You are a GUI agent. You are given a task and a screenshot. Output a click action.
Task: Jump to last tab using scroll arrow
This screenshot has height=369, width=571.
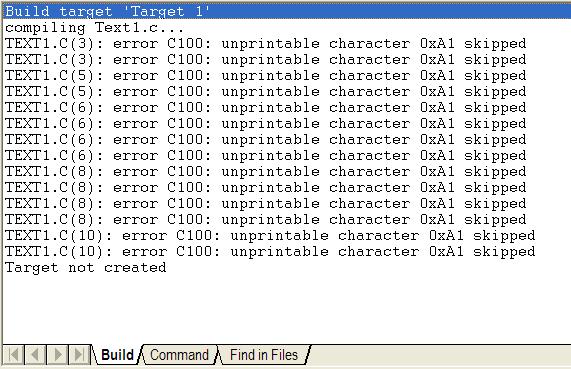coord(79,354)
